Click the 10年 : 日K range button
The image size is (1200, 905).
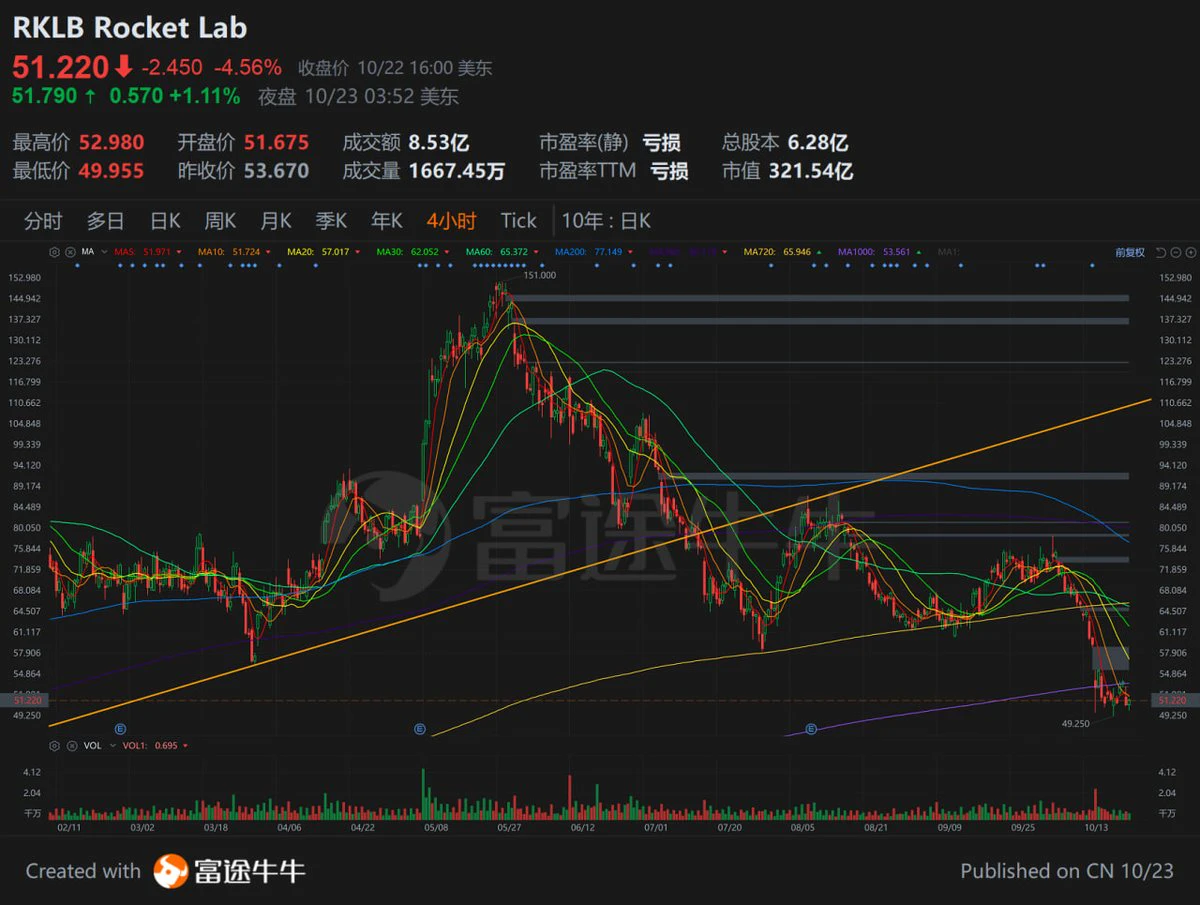tap(606, 221)
